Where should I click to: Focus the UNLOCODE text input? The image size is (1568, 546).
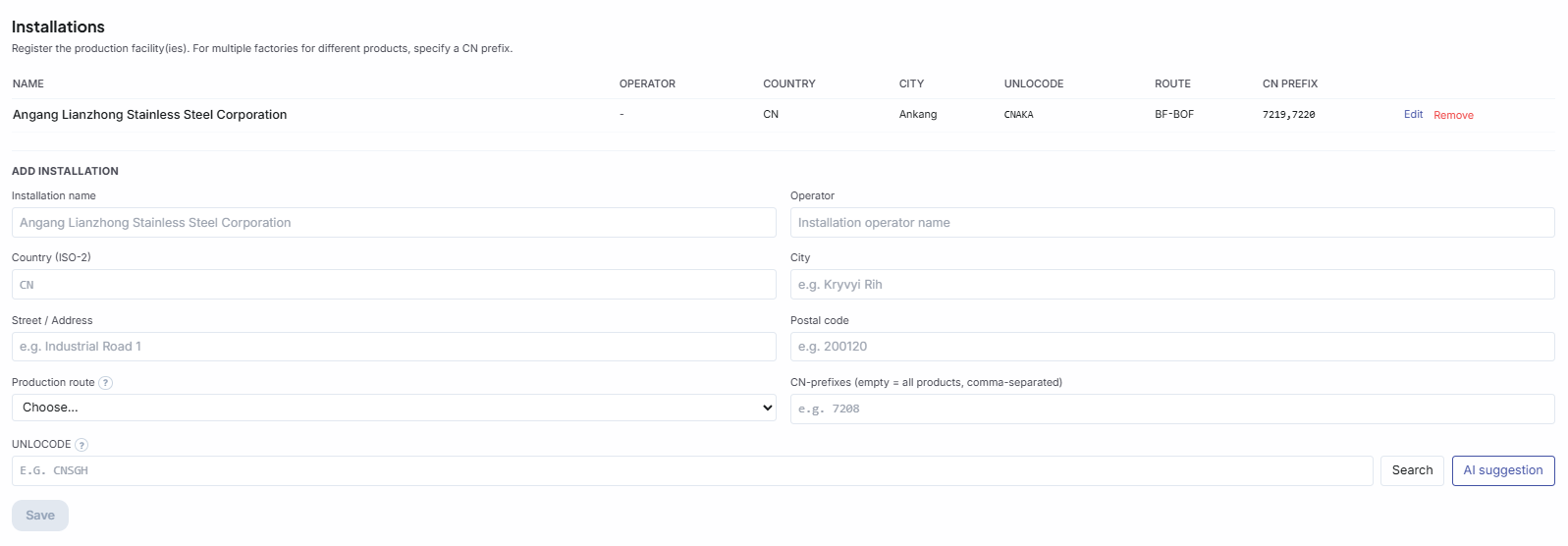(691, 470)
